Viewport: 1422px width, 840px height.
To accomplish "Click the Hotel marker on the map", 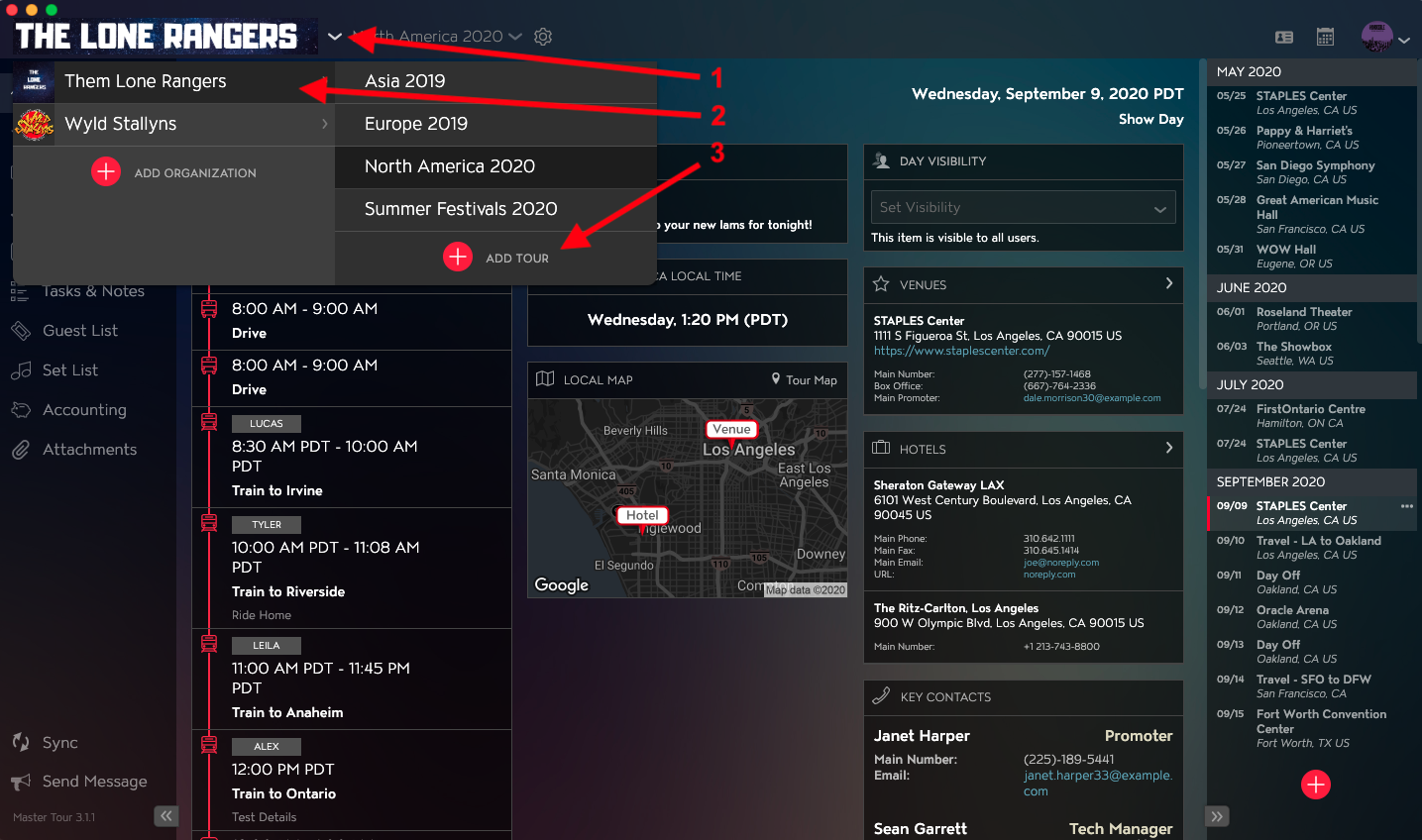I will (642, 515).
